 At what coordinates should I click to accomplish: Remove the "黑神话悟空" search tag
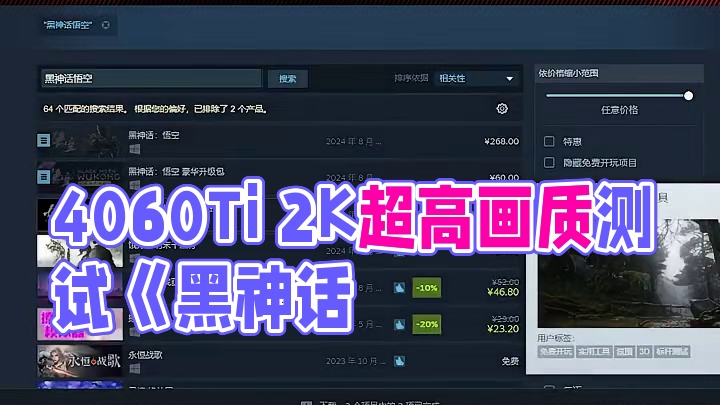coord(106,25)
